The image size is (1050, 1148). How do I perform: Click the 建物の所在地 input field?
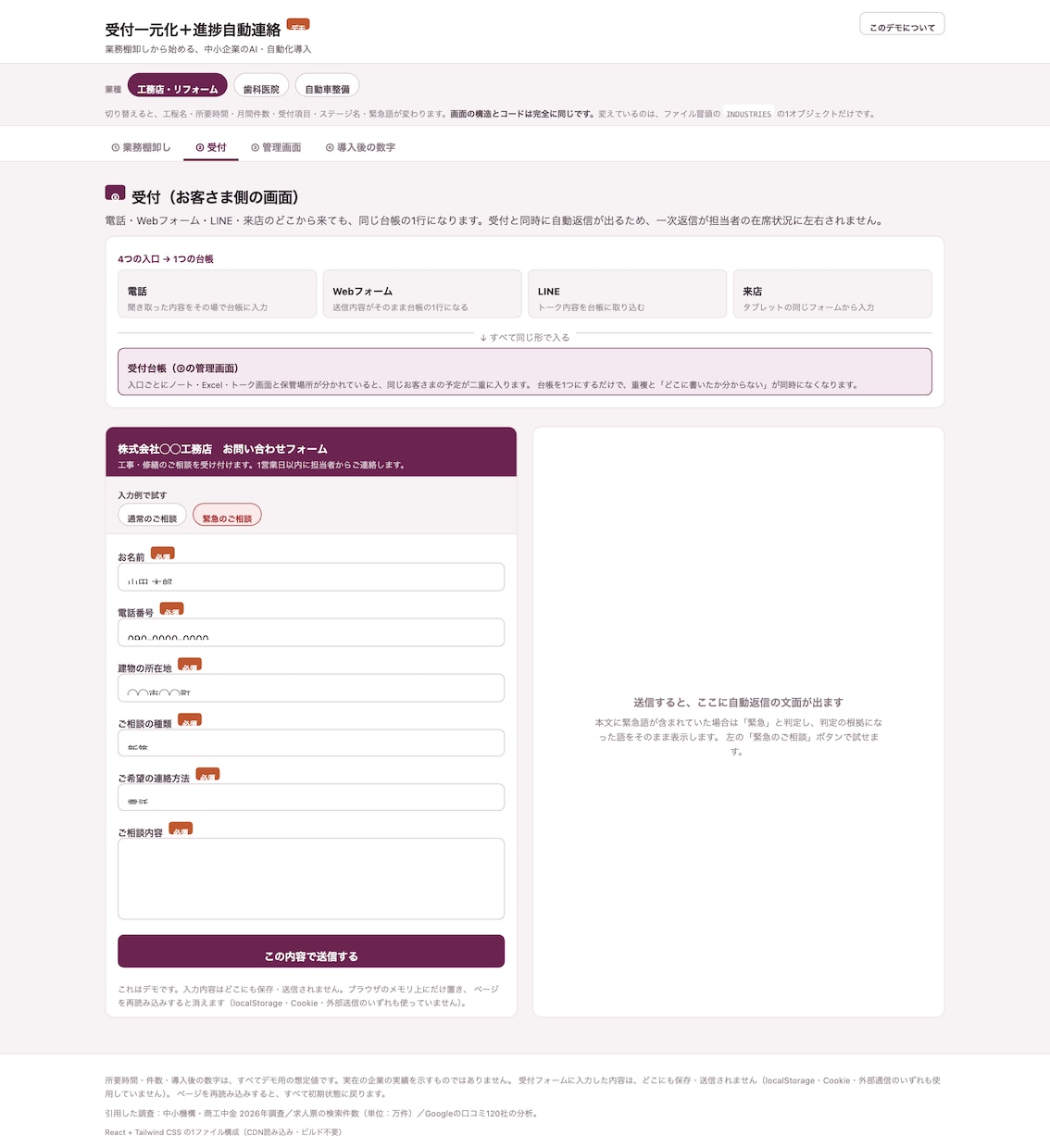[311, 688]
